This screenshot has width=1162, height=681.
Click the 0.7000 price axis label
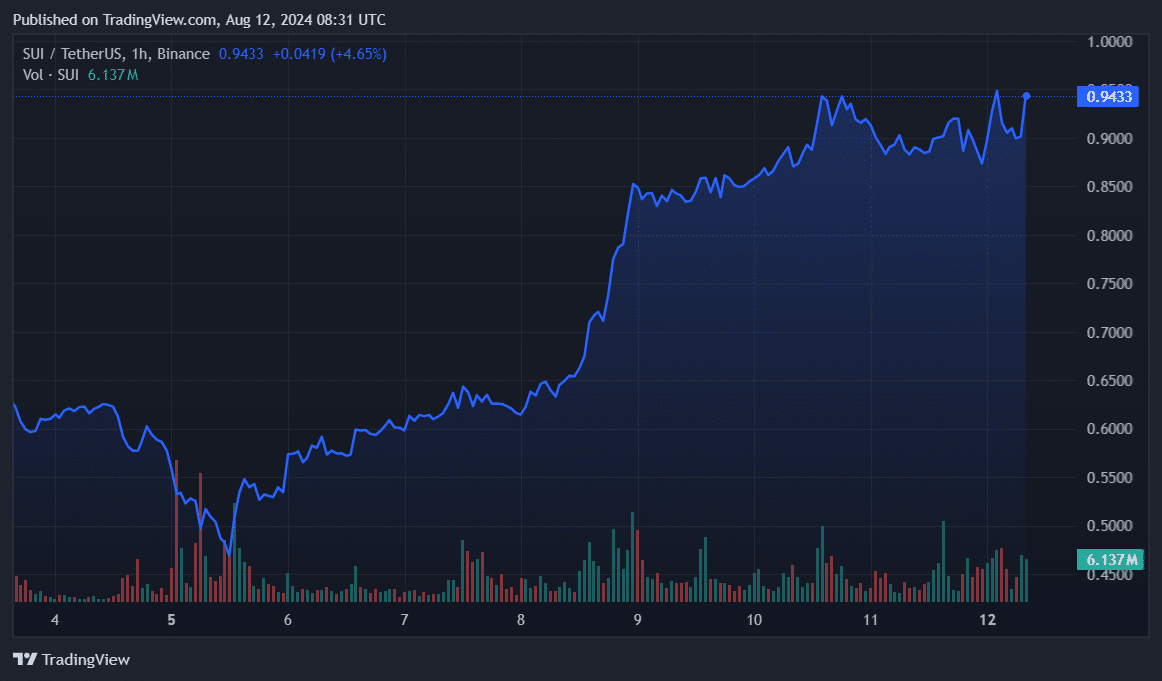(x=1109, y=333)
